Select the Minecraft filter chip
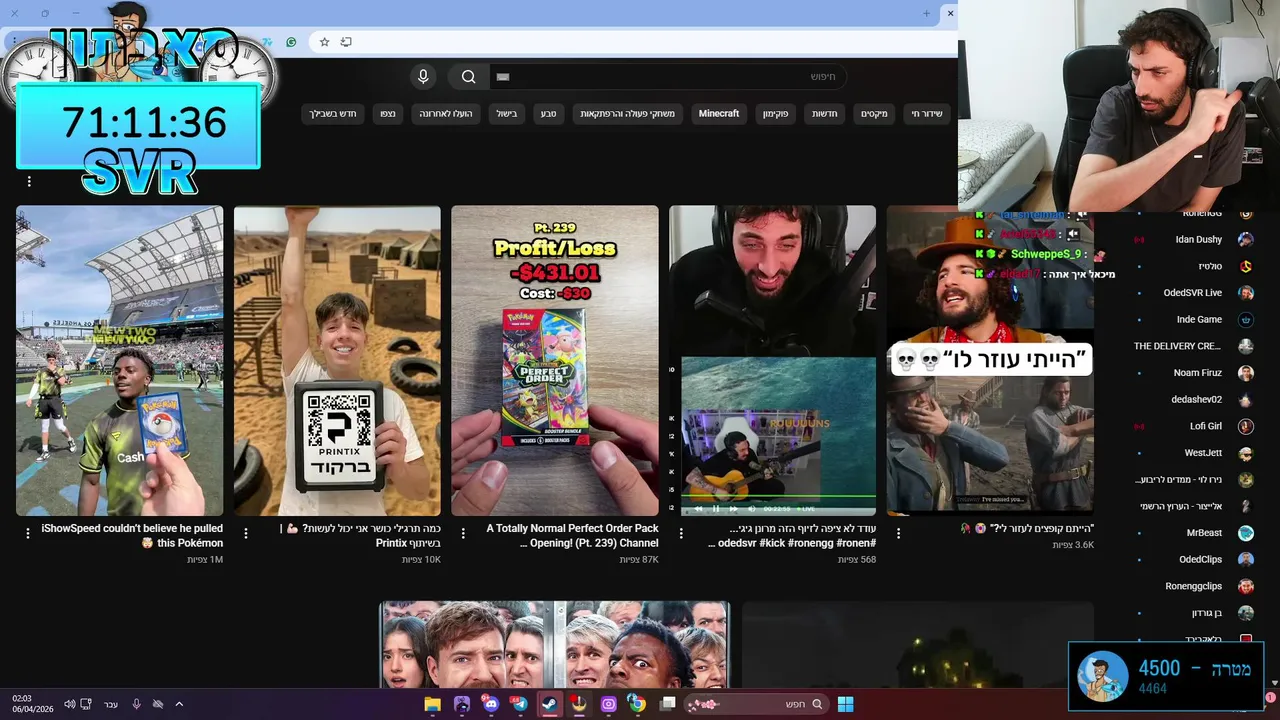The image size is (1280, 720). pyautogui.click(x=719, y=114)
